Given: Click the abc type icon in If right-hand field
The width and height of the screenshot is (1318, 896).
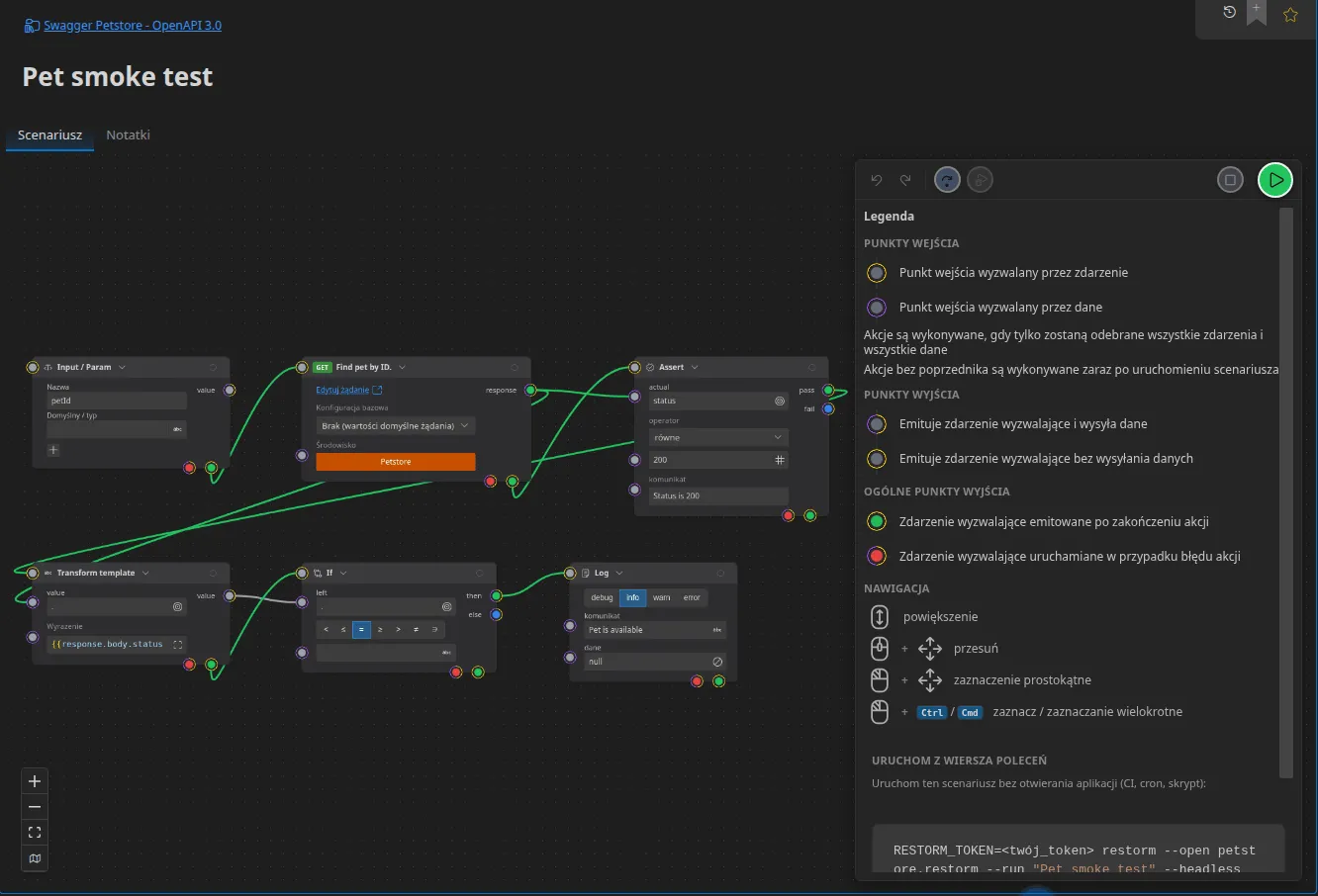Looking at the screenshot, I should 447,653.
